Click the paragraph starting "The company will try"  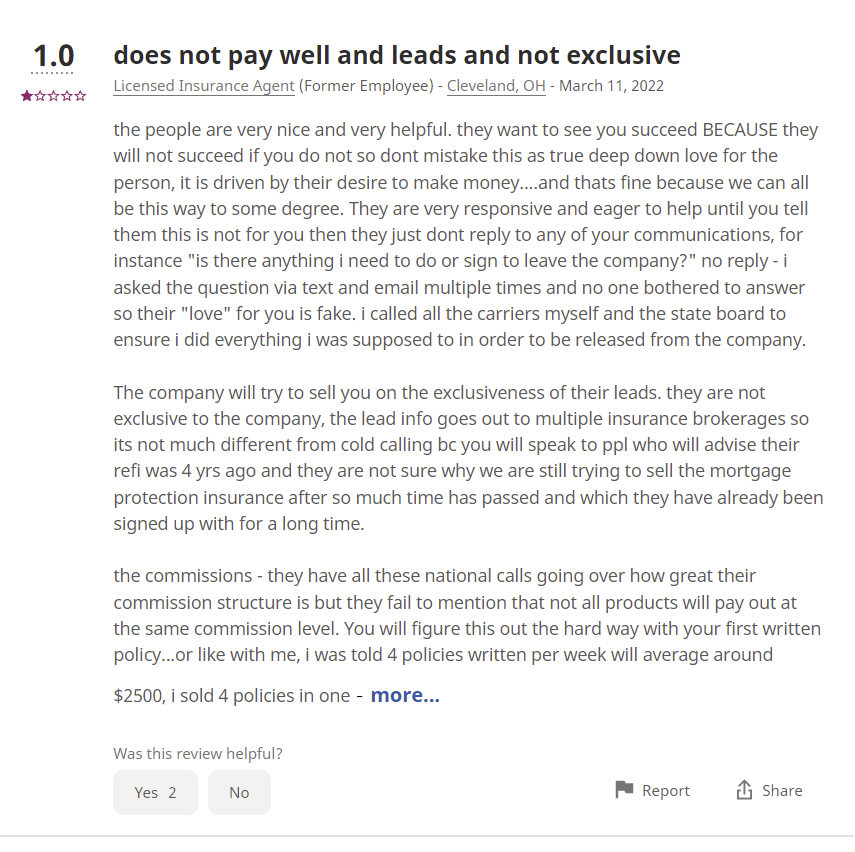pos(468,458)
